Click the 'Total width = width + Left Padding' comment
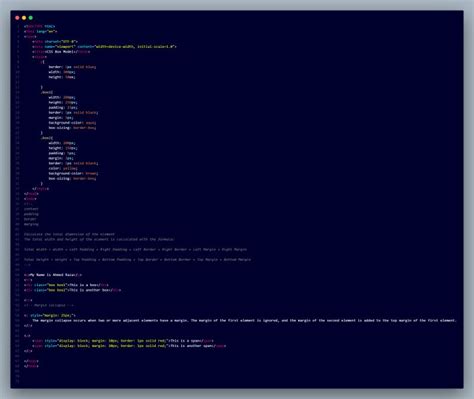The height and width of the screenshot is (399, 474). (135, 249)
